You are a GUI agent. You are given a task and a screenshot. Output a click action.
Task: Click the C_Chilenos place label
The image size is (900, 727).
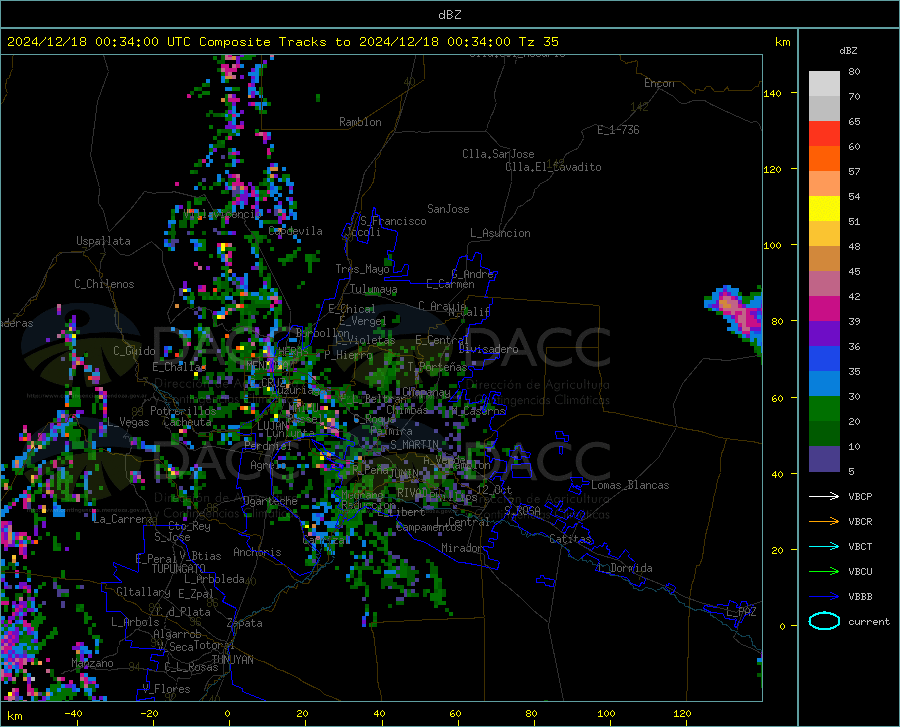(104, 284)
